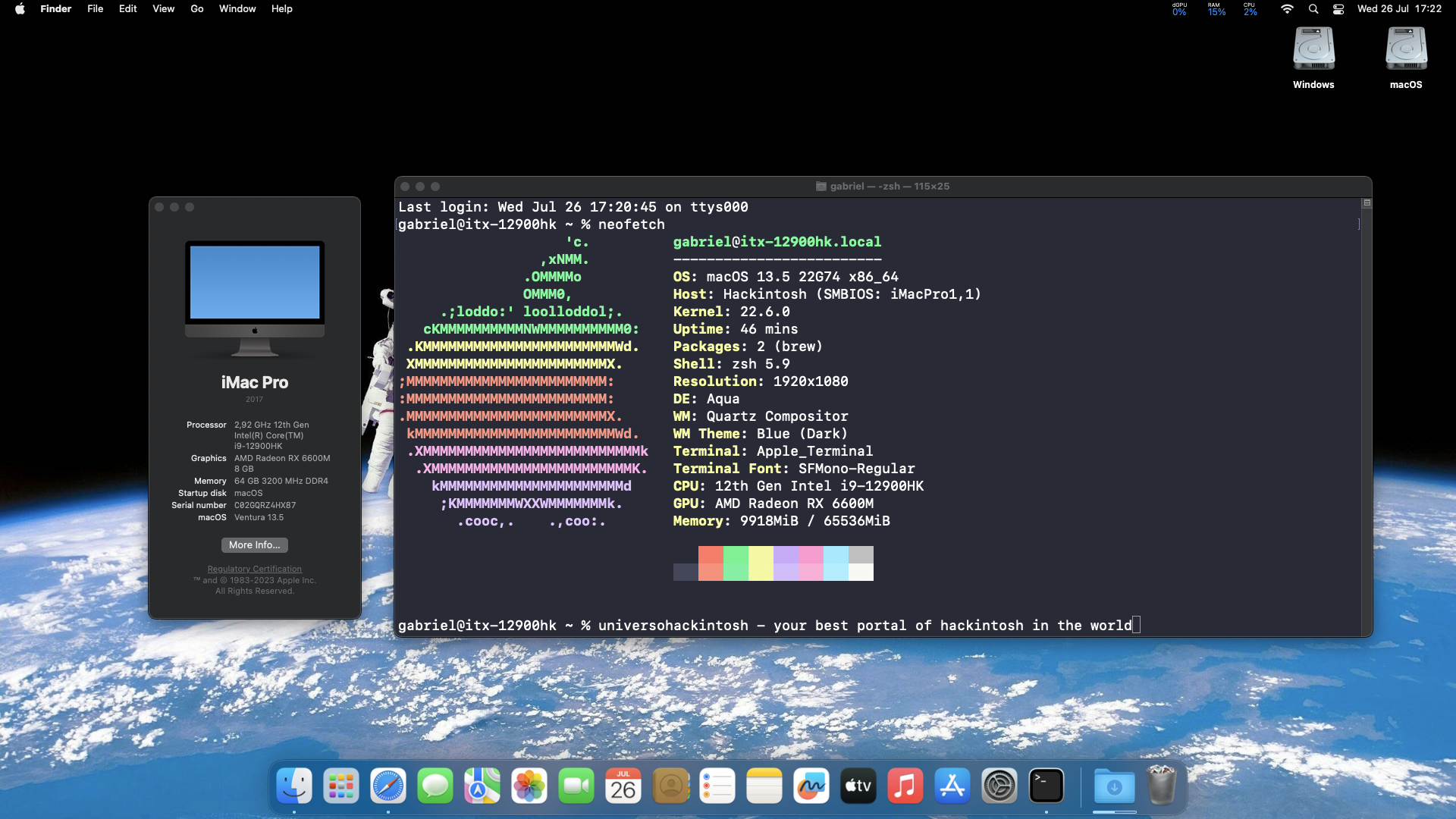
Task: Open Downloads folder in the Dock
Action: (x=1115, y=786)
